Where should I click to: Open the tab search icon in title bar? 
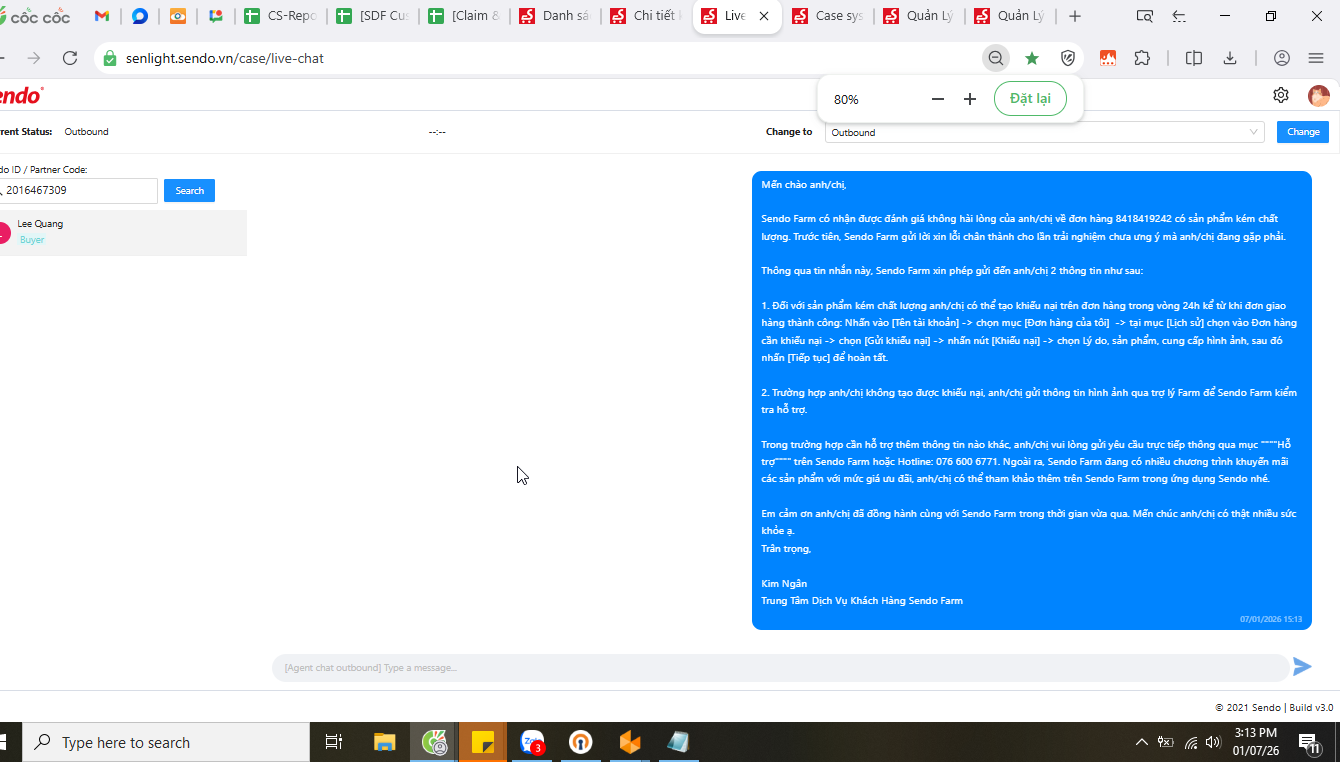point(1145,16)
